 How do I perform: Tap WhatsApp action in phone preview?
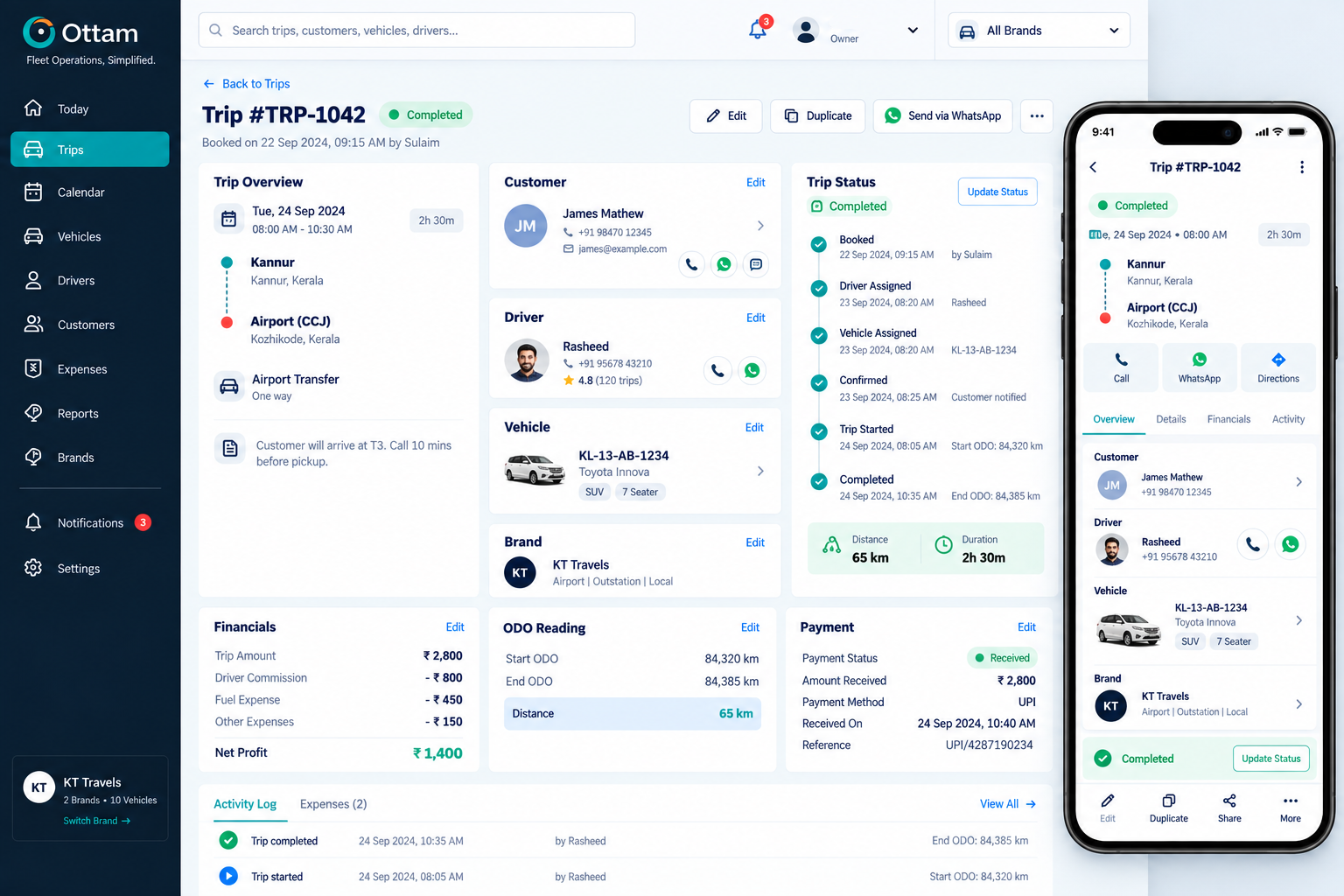[x=1200, y=367]
